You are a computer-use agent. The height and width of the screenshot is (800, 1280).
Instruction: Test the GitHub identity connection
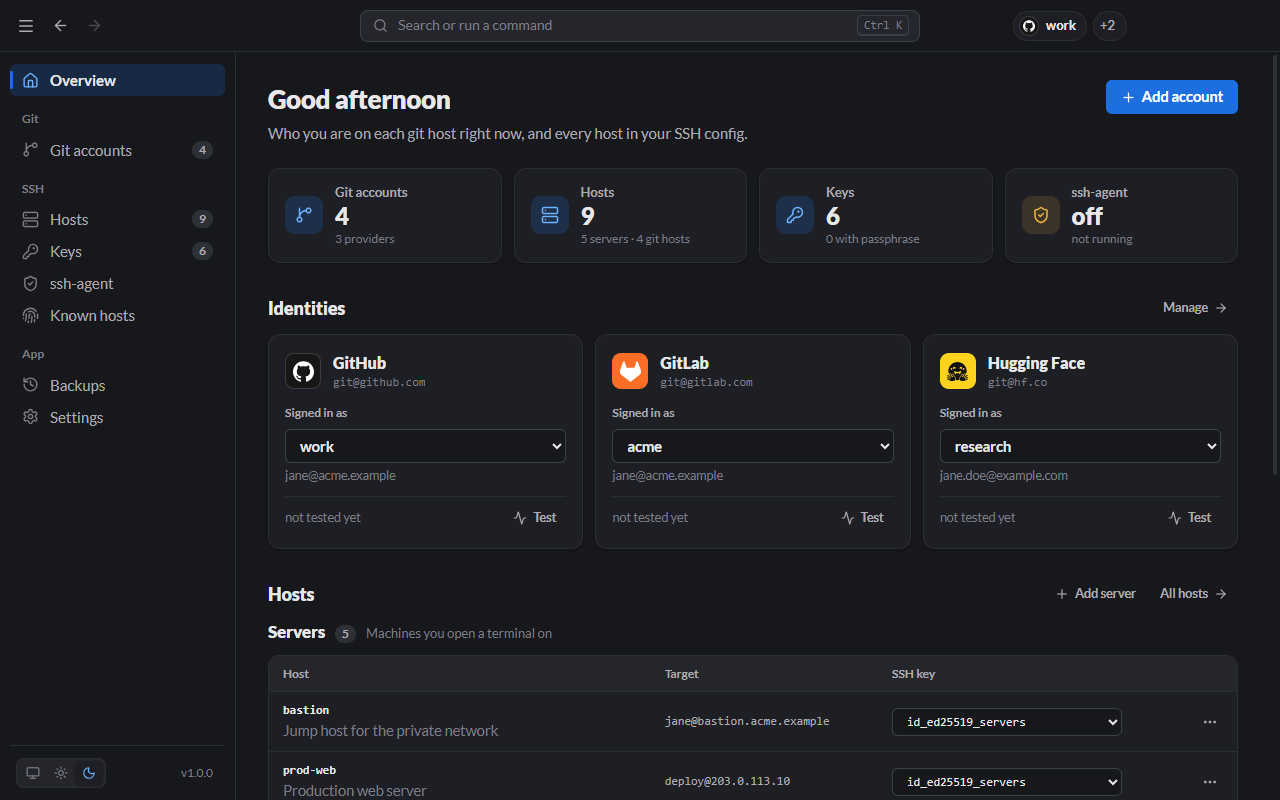[x=535, y=517]
